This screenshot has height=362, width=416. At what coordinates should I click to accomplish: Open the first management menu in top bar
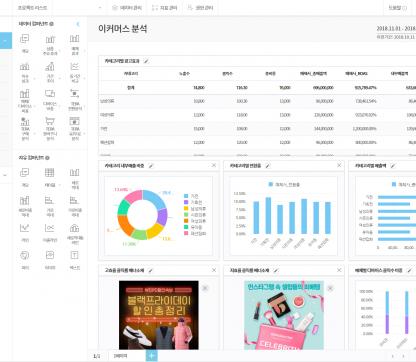127,8
